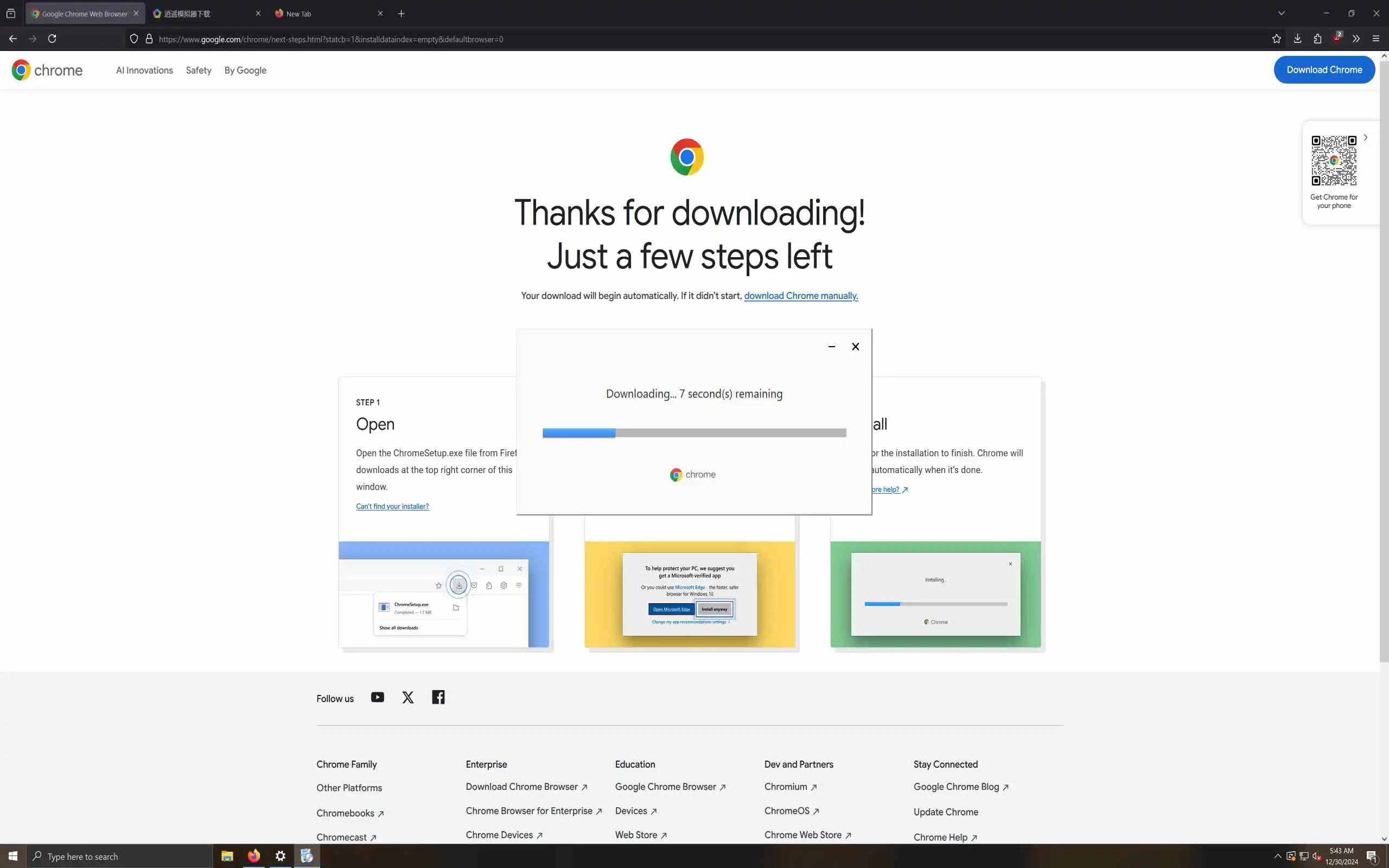The height and width of the screenshot is (868, 1389).
Task: Open the AI Innovations menu item
Action: (144, 70)
